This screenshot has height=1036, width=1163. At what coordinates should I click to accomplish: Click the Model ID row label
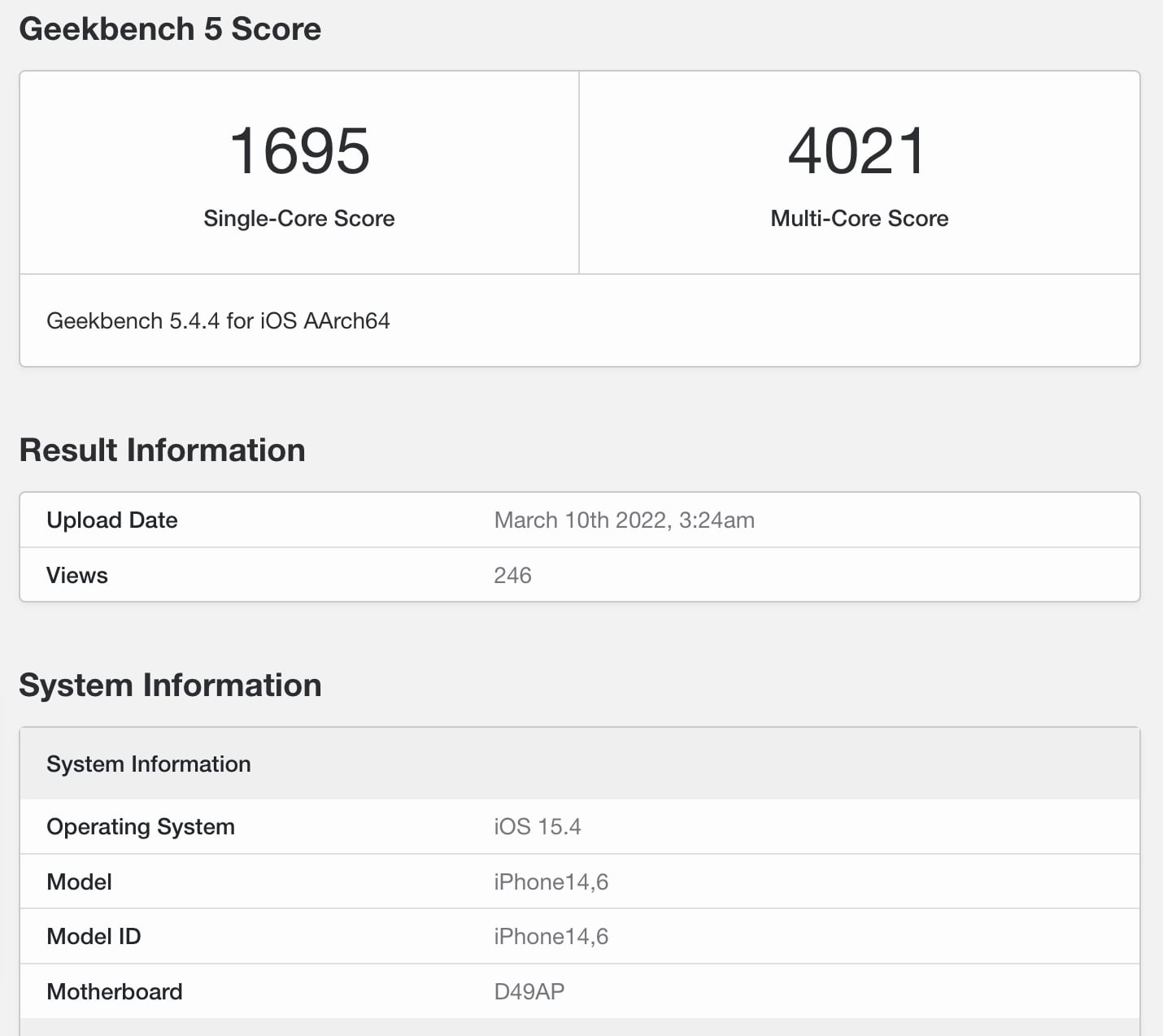coord(94,936)
